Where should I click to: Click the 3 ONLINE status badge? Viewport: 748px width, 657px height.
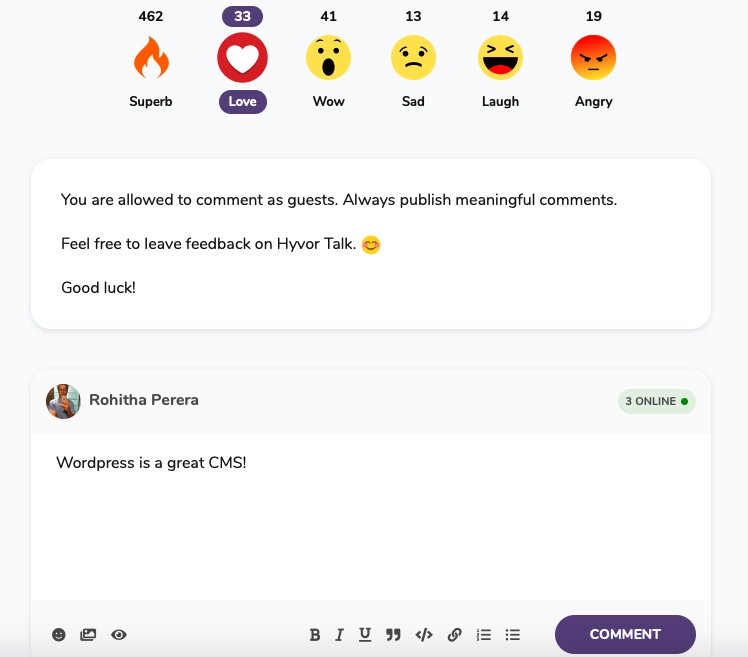click(656, 401)
